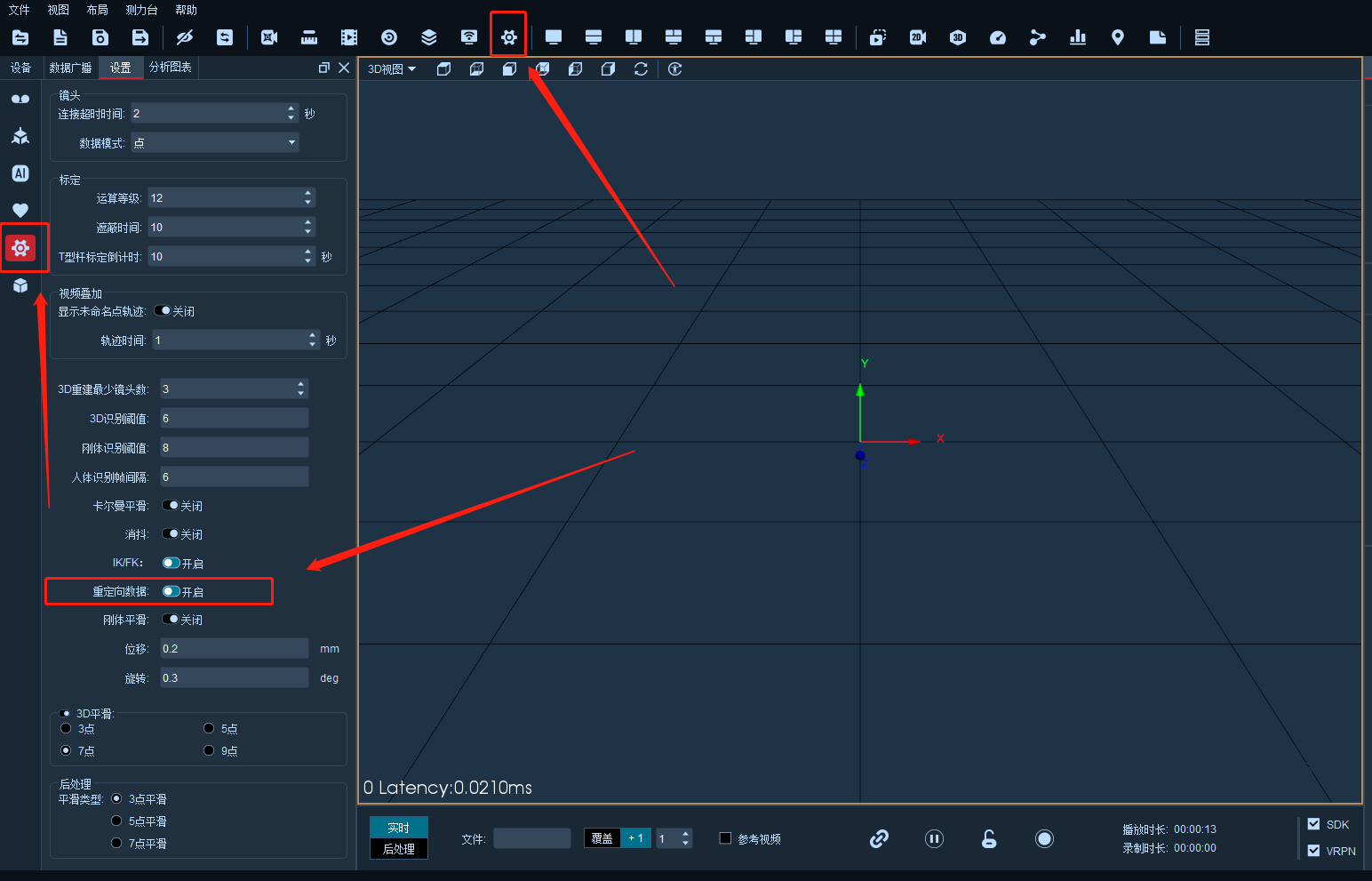Image resolution: width=1372 pixels, height=881 pixels.
Task: Increment the file number spinner beside +1
Action: click(685, 834)
